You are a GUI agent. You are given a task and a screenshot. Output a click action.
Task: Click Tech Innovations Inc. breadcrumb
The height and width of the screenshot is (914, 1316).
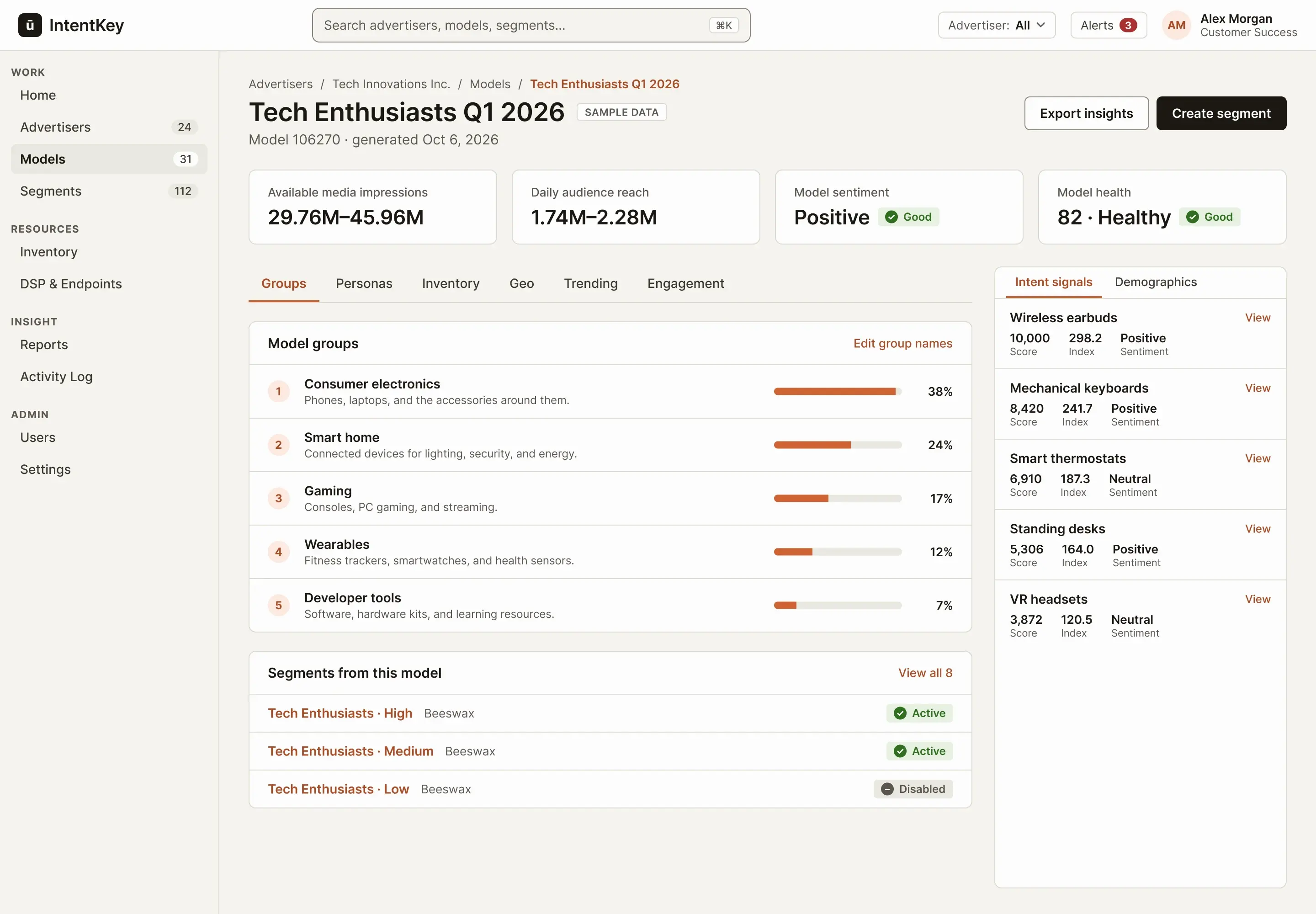tap(391, 84)
